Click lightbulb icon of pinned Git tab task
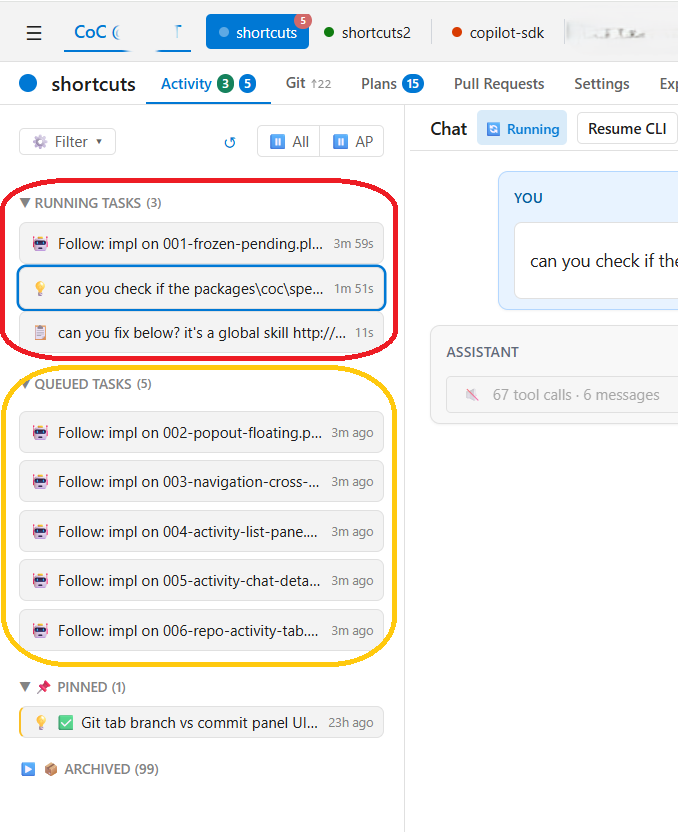This screenshot has width=678, height=832. tap(40, 722)
